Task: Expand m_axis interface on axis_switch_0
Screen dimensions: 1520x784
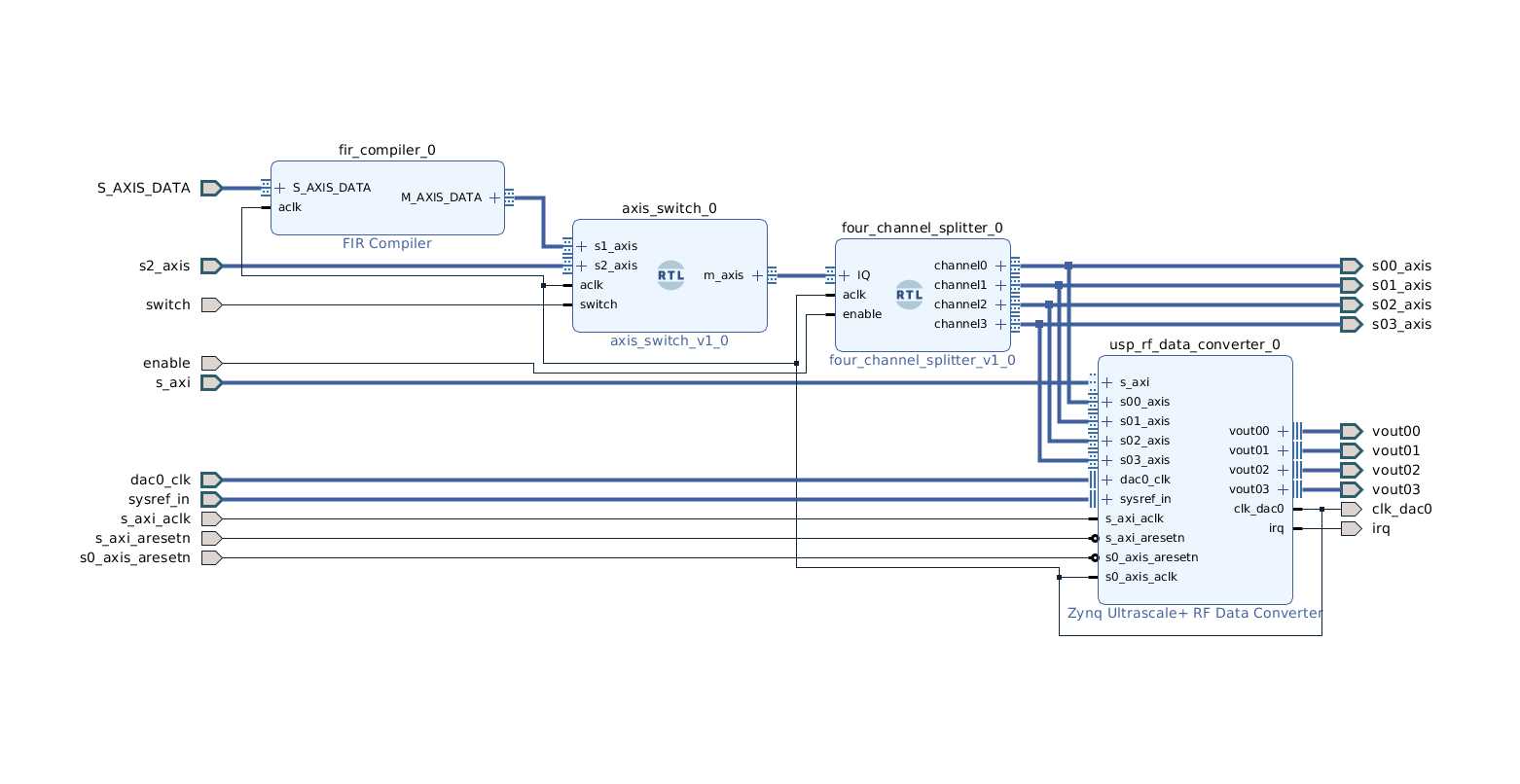Action: tap(757, 275)
